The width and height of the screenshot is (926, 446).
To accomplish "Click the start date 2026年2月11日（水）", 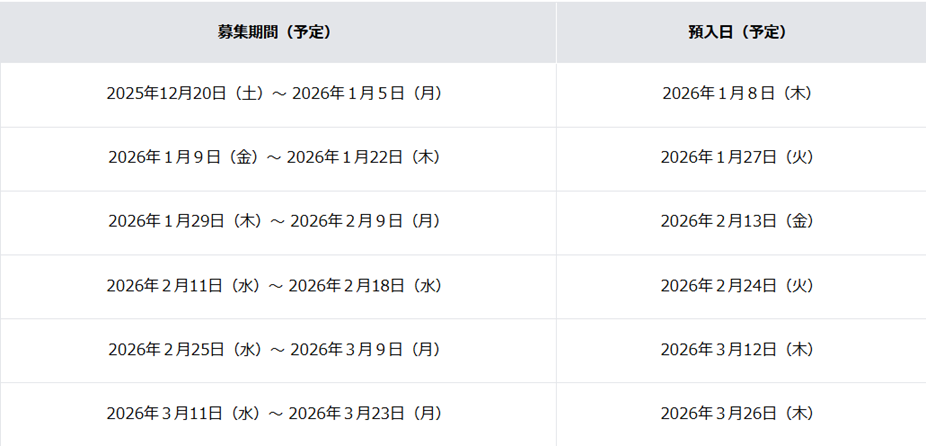I will (185, 286).
